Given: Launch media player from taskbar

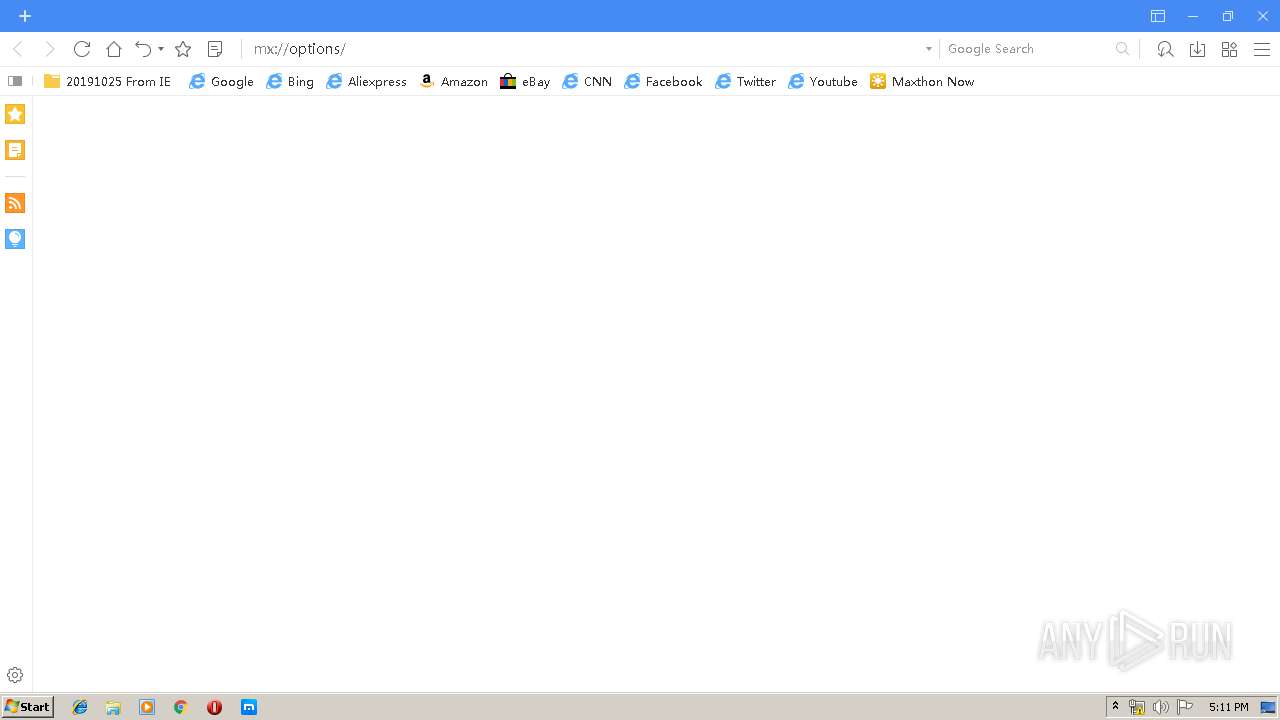Looking at the screenshot, I should tap(147, 707).
